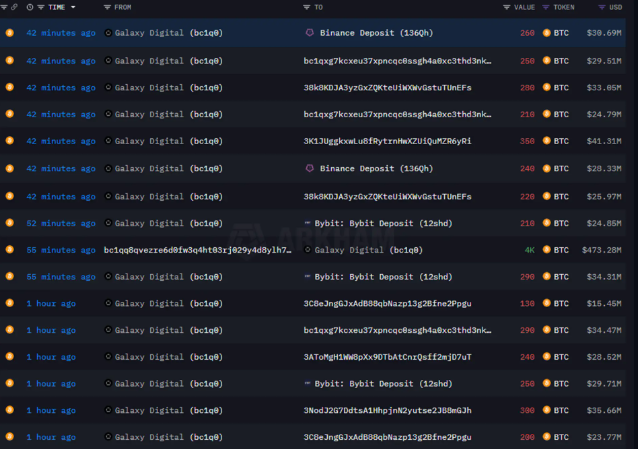Viewport: 638px width, 449px height.
Task: Click the Galaxy Digital logo in the $23.77M row
Action: (x=108, y=437)
